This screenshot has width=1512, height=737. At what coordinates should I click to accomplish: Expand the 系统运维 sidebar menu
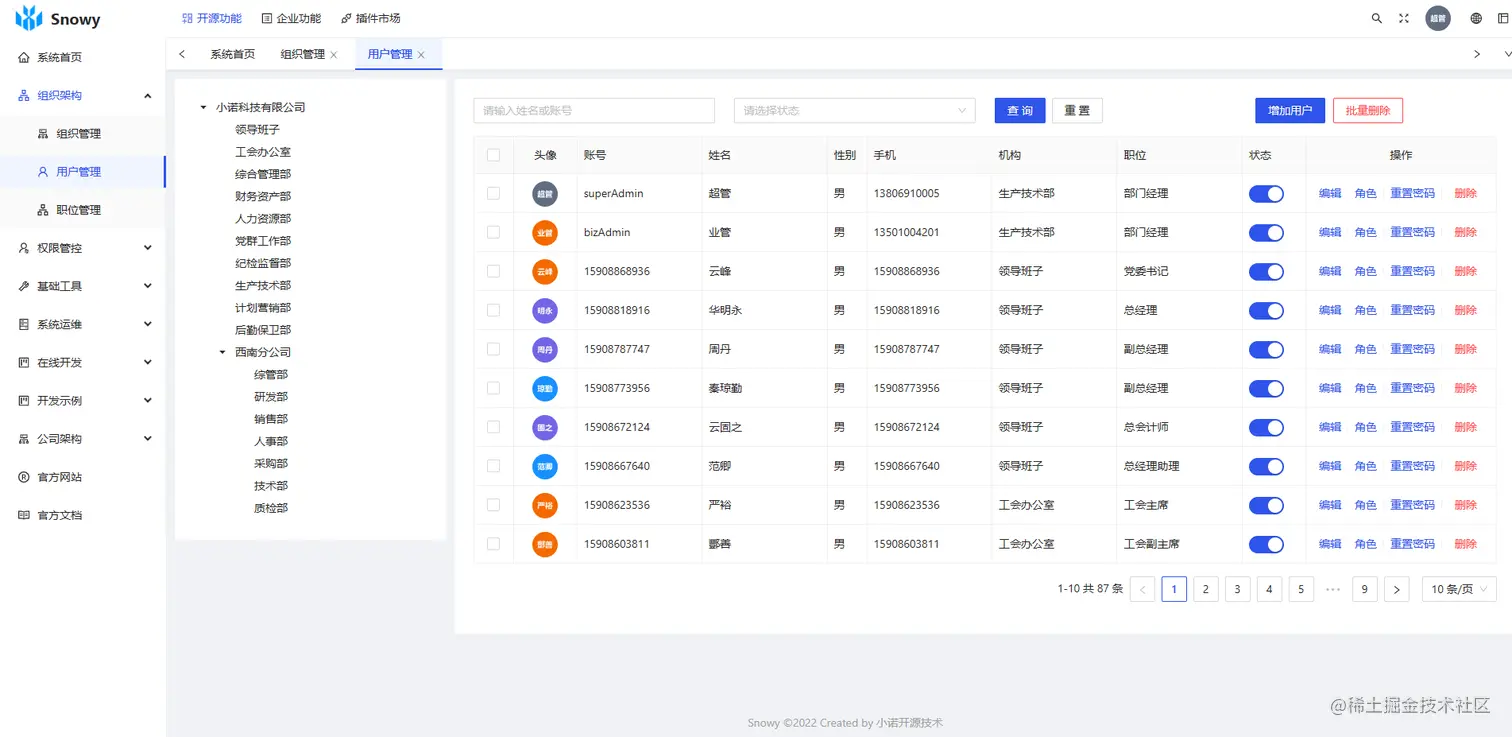click(83, 324)
